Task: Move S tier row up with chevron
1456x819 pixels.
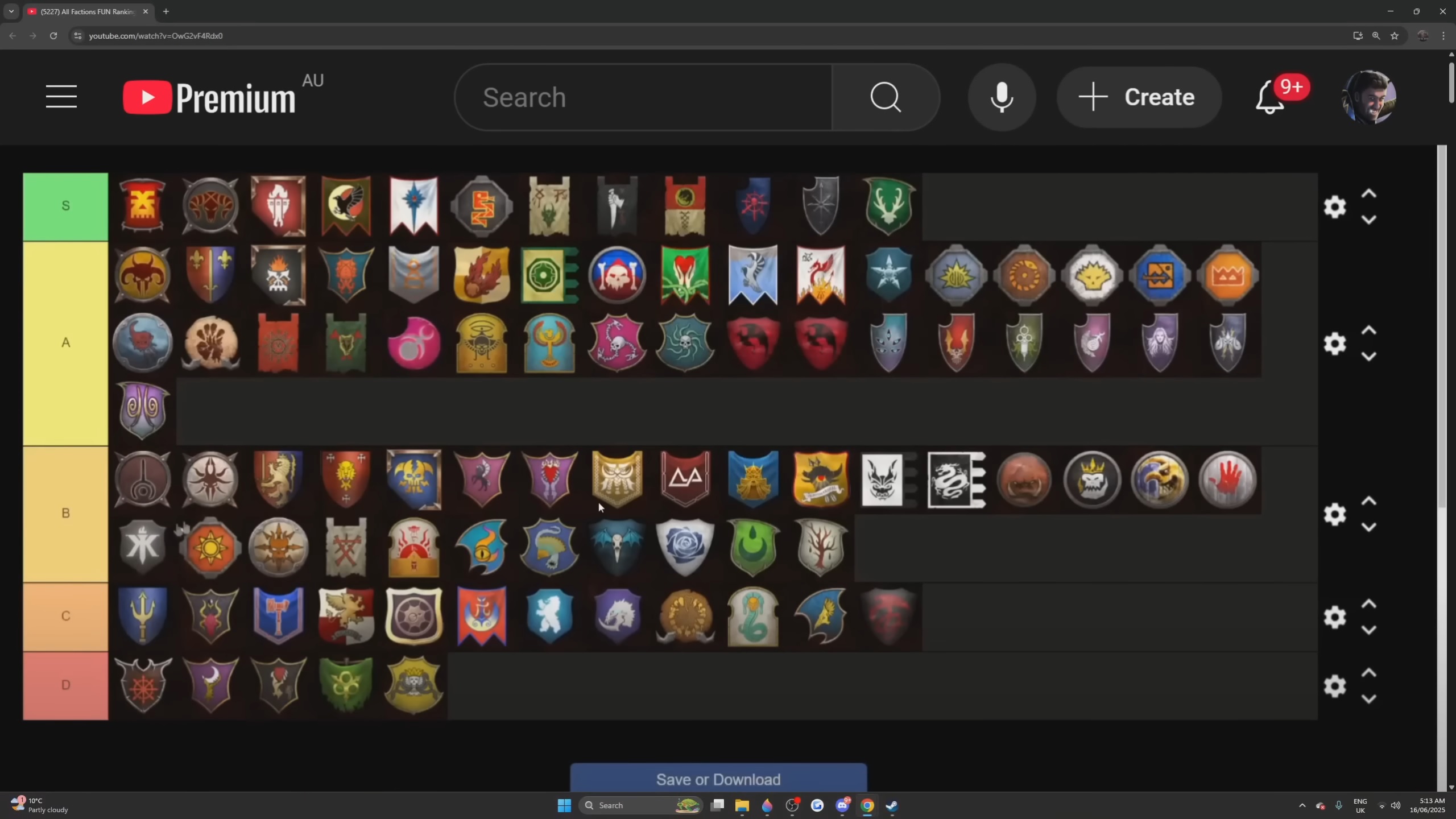Action: [x=1368, y=194]
